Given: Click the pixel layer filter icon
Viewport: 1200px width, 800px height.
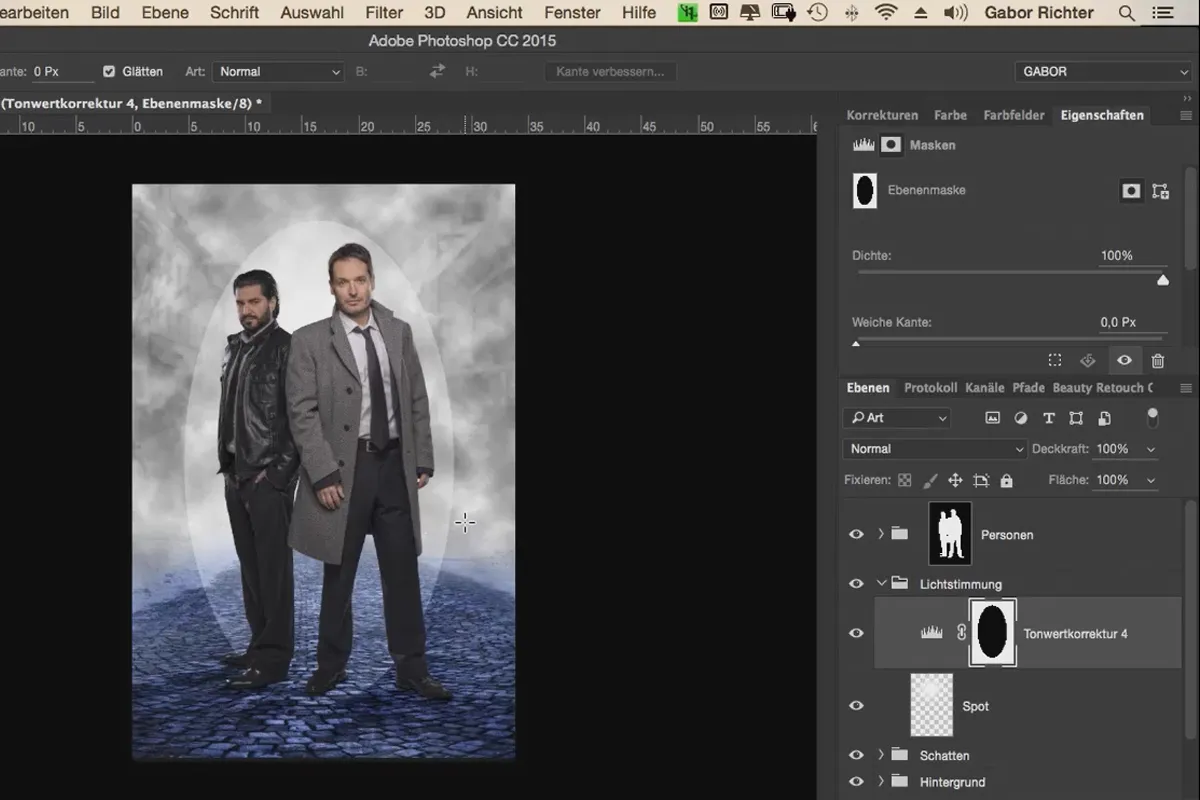Looking at the screenshot, I should click(x=992, y=418).
